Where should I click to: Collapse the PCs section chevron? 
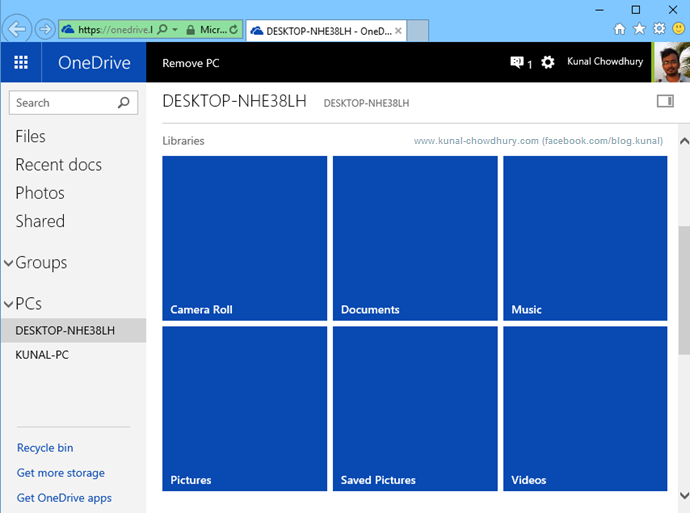click(x=8, y=304)
